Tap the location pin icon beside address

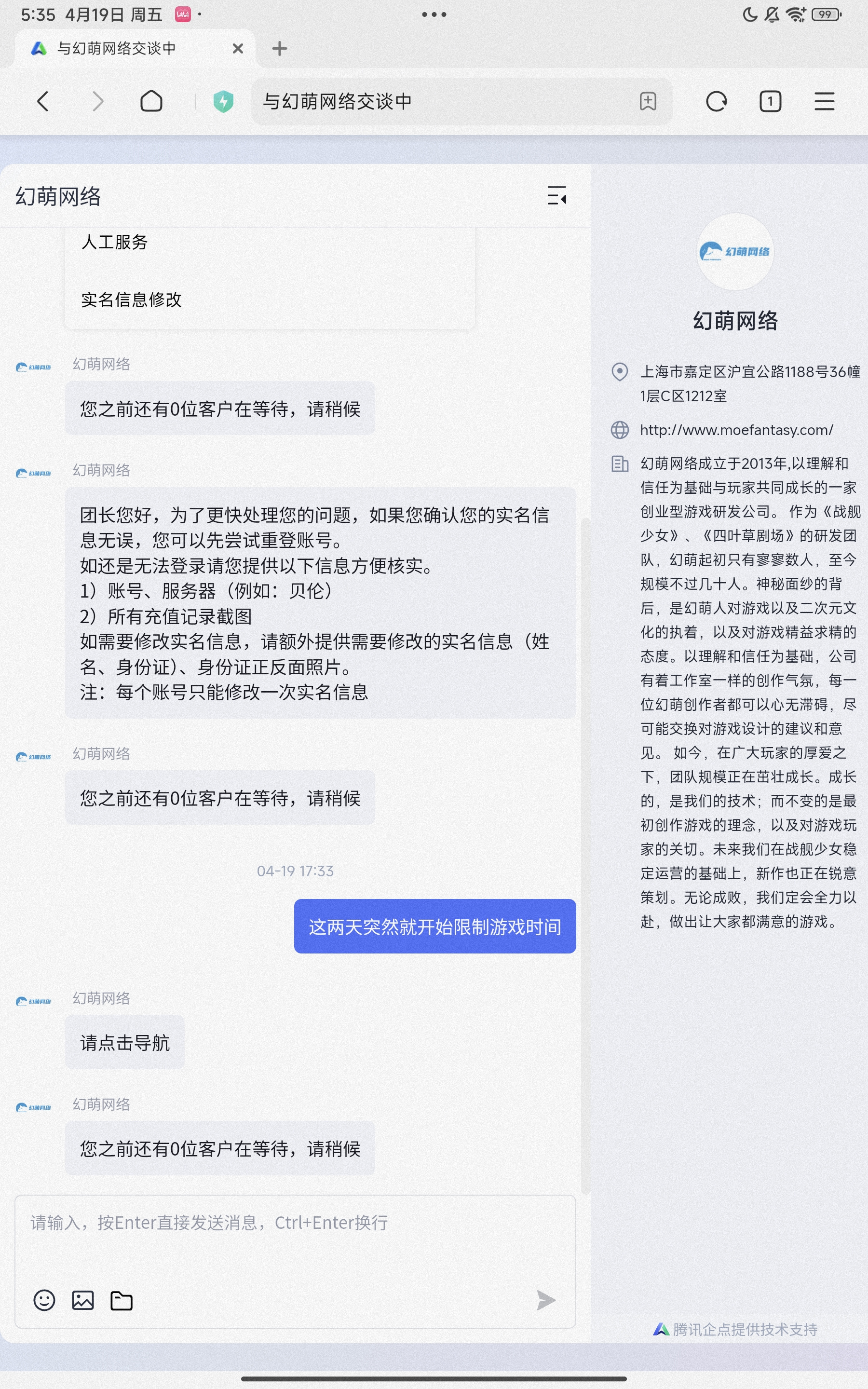[x=620, y=372]
